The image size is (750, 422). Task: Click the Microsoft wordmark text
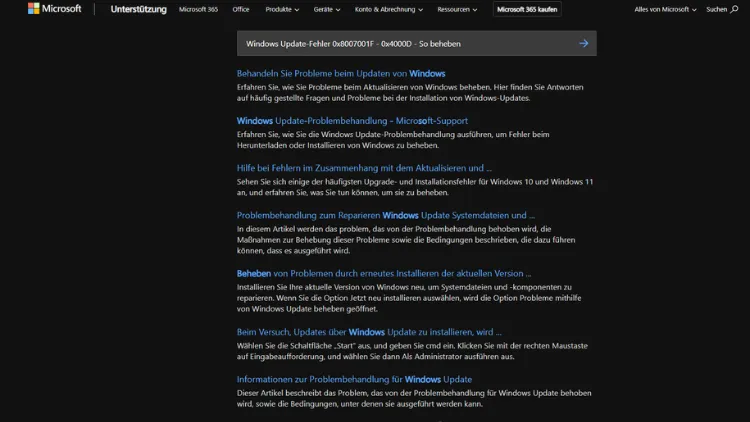(x=61, y=9)
